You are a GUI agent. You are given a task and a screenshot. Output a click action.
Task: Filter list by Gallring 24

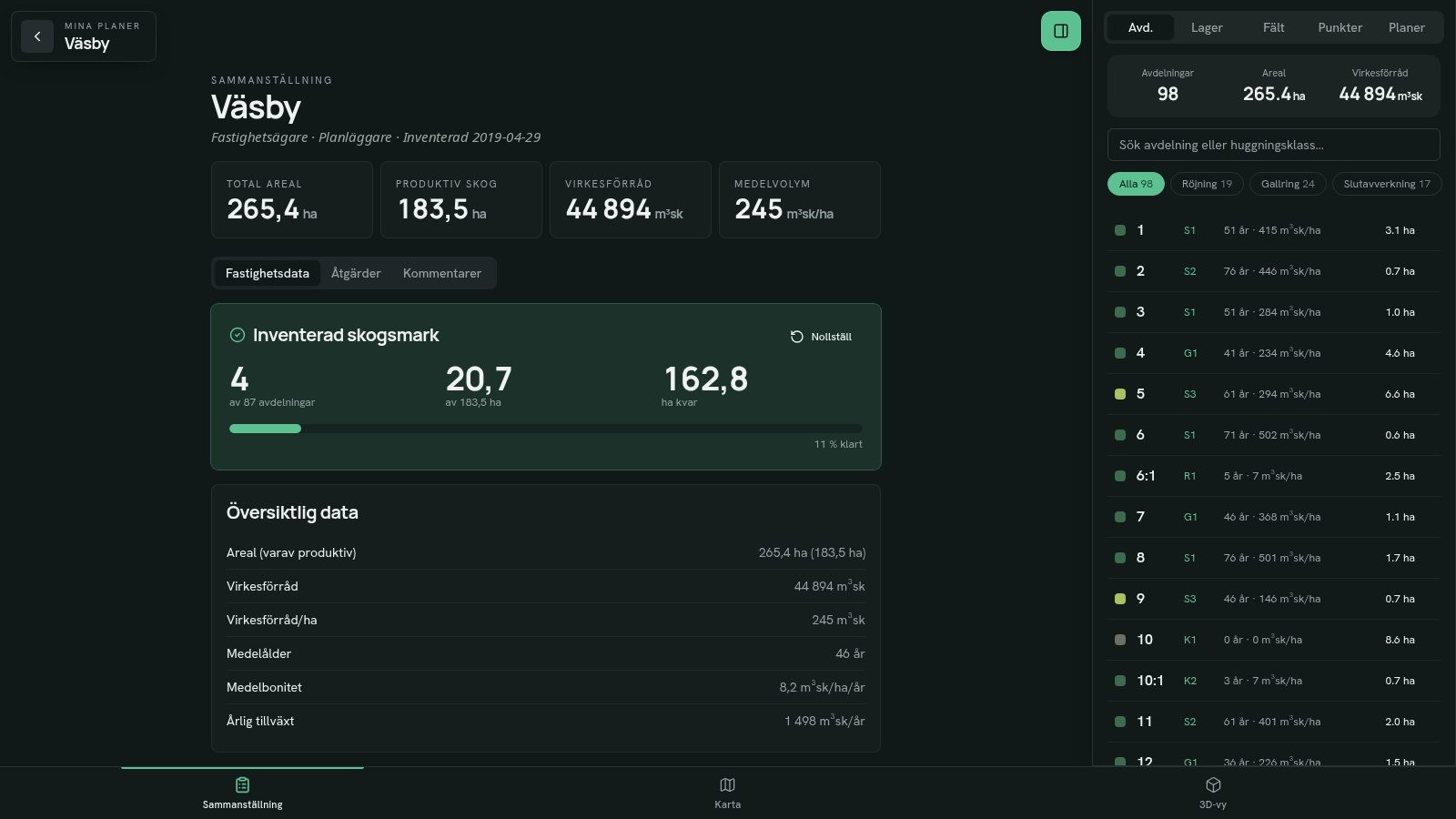1288,184
